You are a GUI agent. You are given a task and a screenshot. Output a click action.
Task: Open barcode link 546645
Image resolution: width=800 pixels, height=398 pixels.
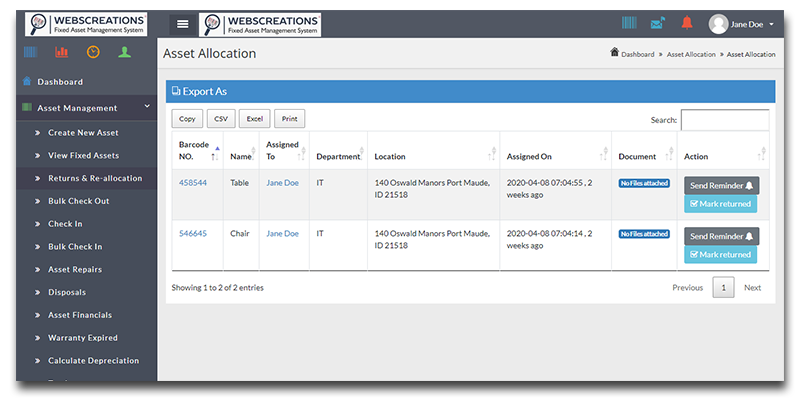[193, 234]
